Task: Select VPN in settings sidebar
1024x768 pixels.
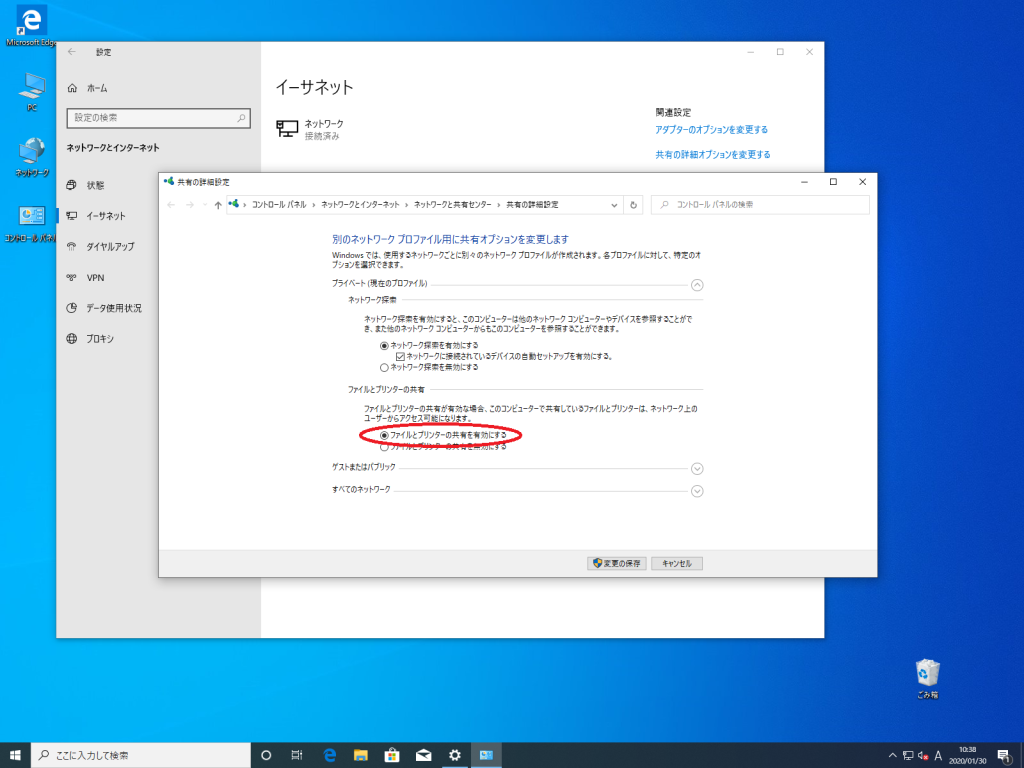Action: point(95,277)
